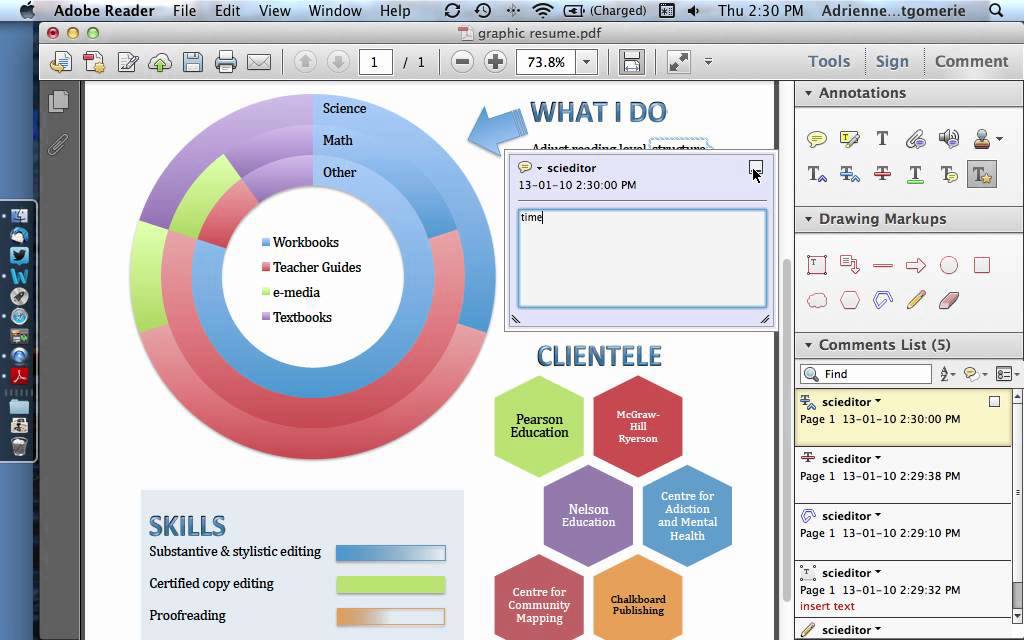This screenshot has width=1024, height=640.
Task: Collapse the Comments List section
Action: coord(808,345)
